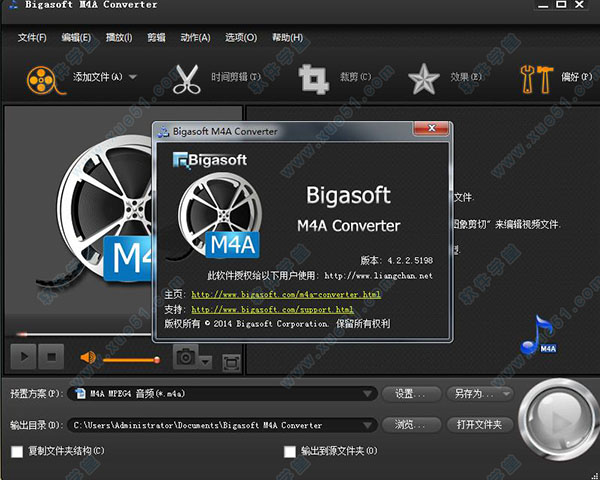The width and height of the screenshot is (600, 480).
Task: Enable copy folder structure checkbox
Action: (x=17, y=452)
